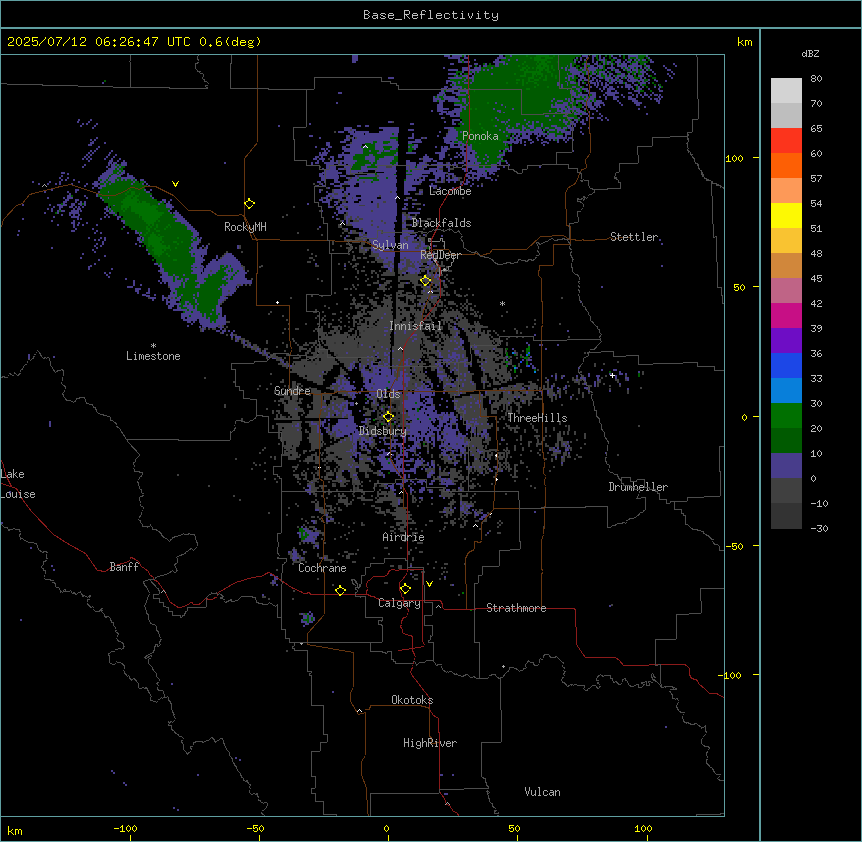Image resolution: width=862 pixels, height=842 pixels.
Task: Select the Vulcan label
Action: (542, 792)
